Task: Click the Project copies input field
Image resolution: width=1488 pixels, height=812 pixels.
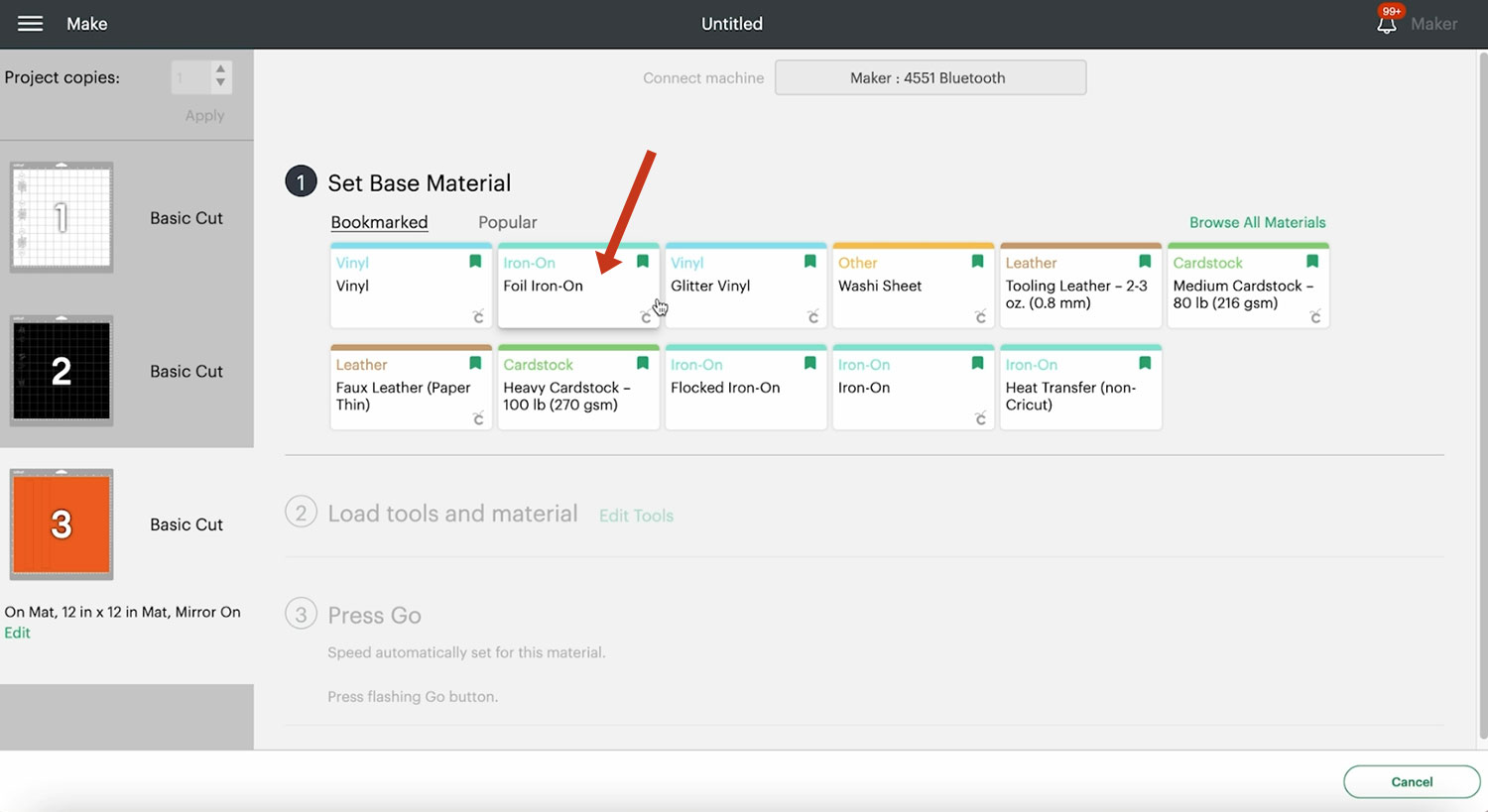Action: pyautogui.click(x=189, y=77)
